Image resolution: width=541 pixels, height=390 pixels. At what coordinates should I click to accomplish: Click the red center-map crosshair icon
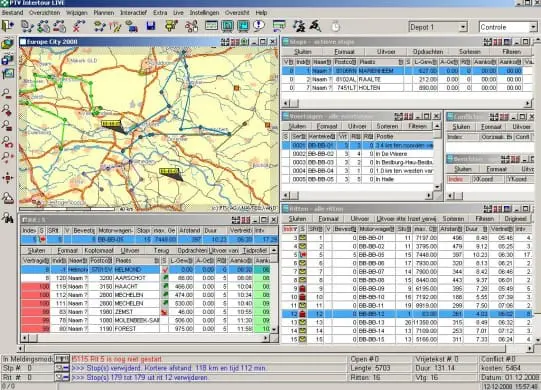point(7,178)
